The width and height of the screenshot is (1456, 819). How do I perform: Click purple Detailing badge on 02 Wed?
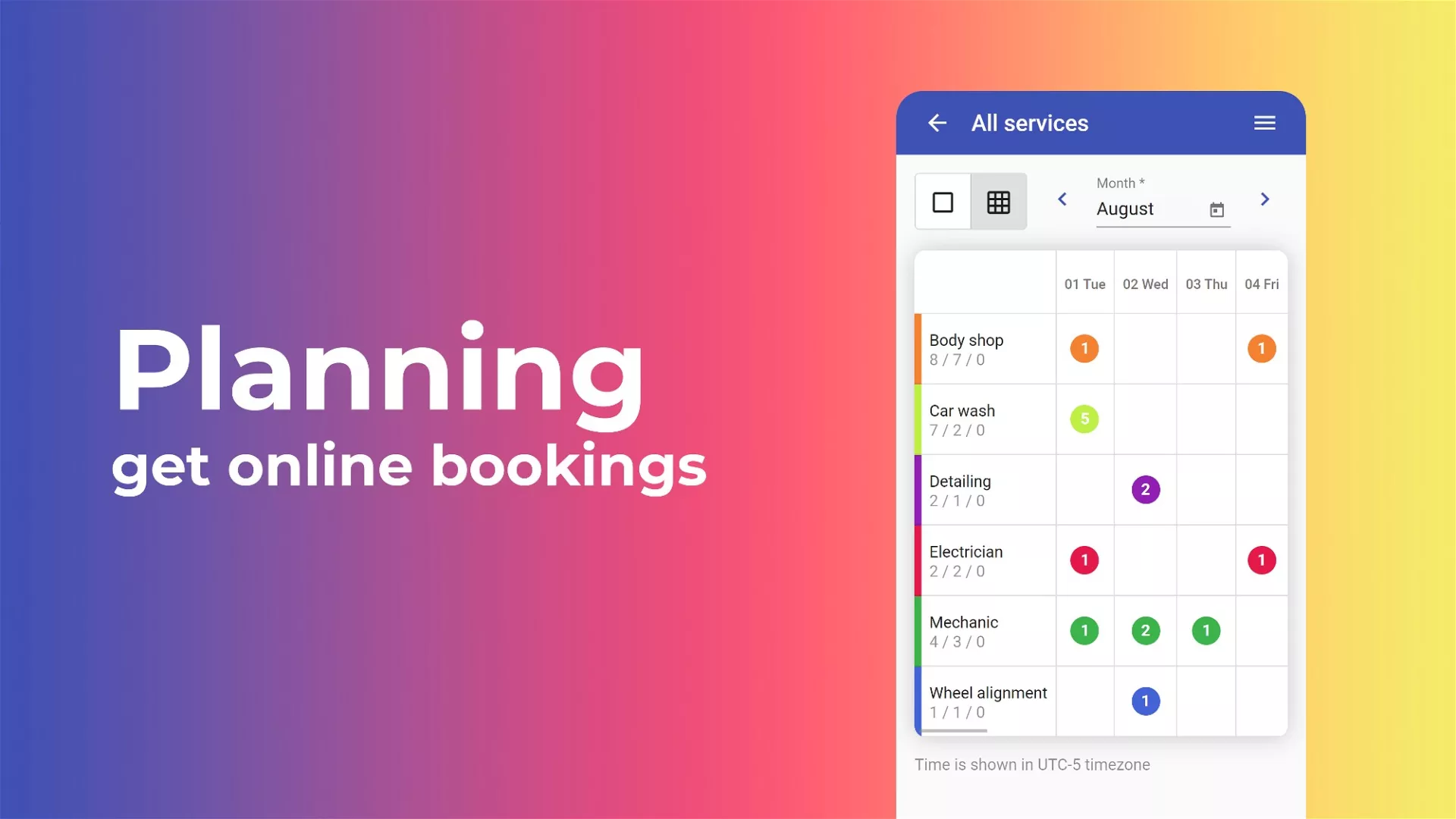point(1145,490)
